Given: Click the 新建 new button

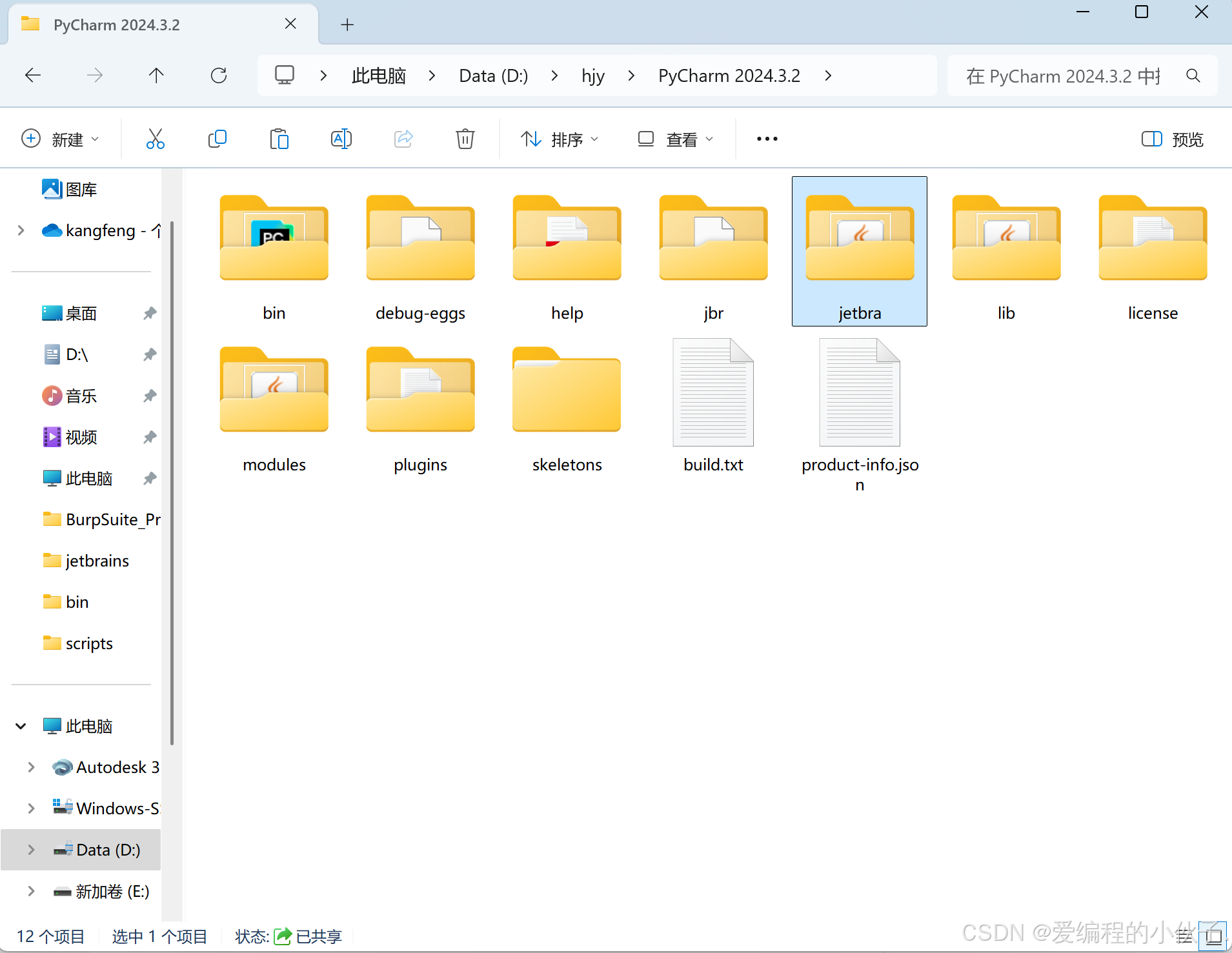Looking at the screenshot, I should point(60,139).
